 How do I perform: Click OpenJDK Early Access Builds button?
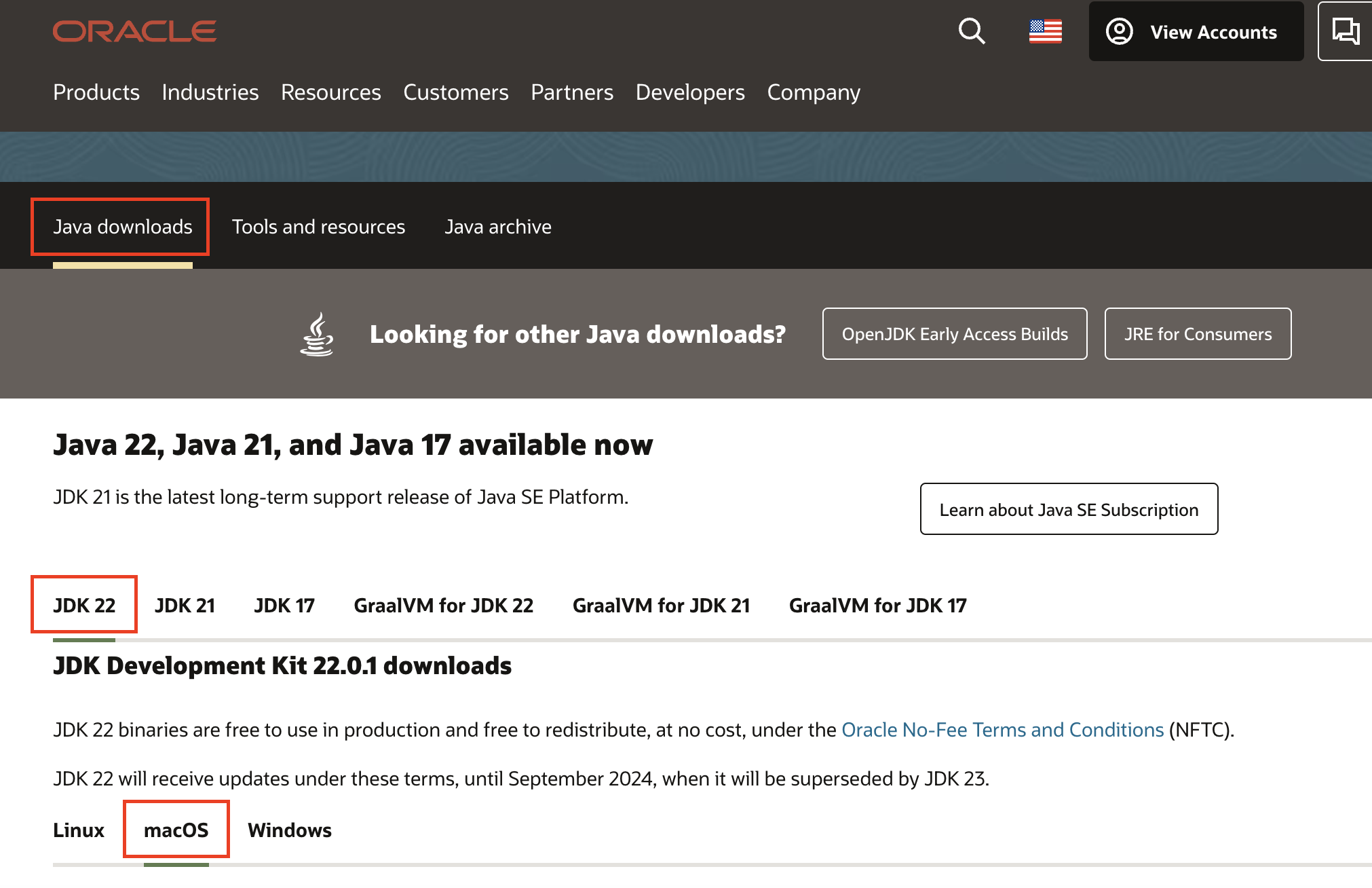954,334
